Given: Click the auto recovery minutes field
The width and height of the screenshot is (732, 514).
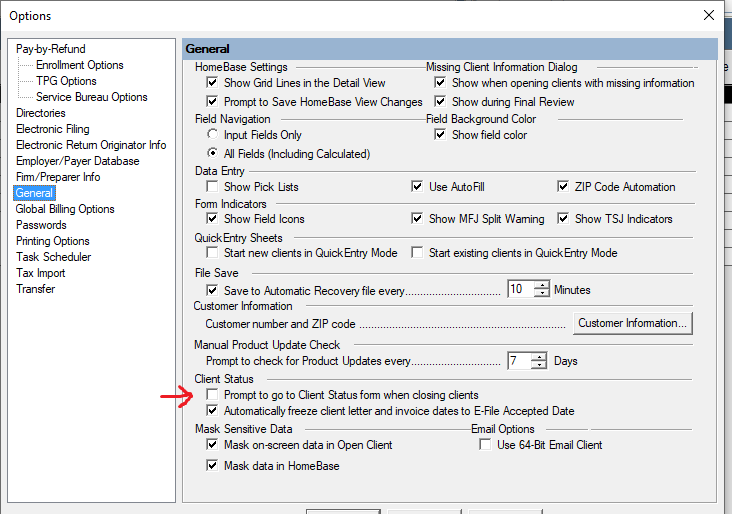Looking at the screenshot, I should coord(519,290).
